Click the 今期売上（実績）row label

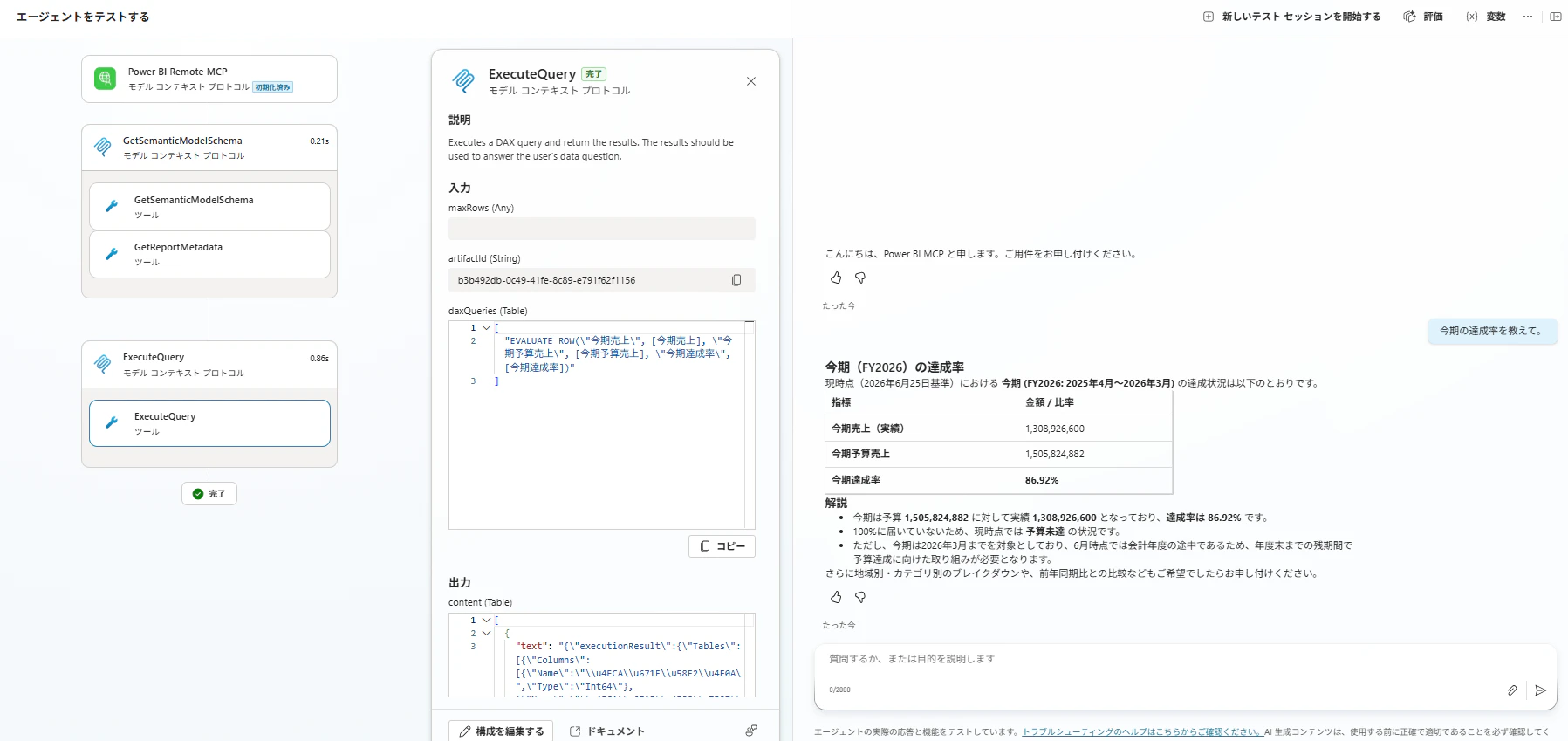pyautogui.click(x=868, y=429)
